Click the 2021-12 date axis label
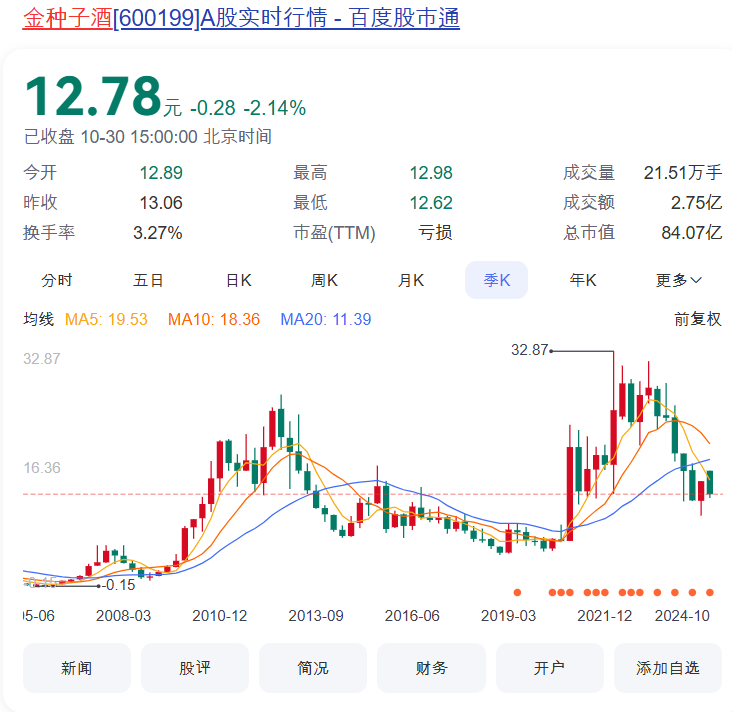The height and width of the screenshot is (712, 732). [x=605, y=616]
